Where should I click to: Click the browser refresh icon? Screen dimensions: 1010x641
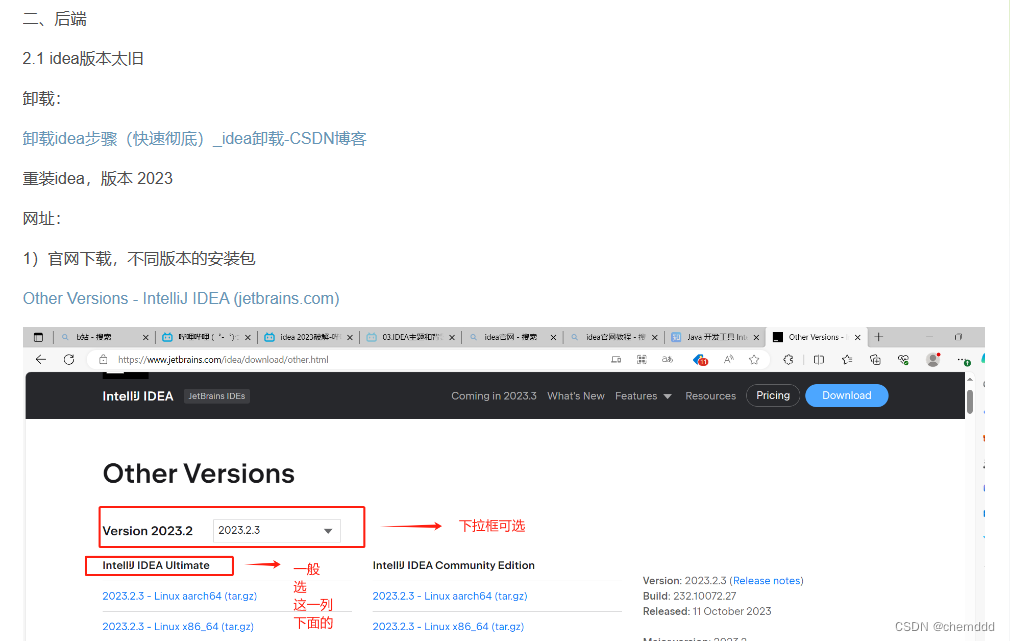69,359
